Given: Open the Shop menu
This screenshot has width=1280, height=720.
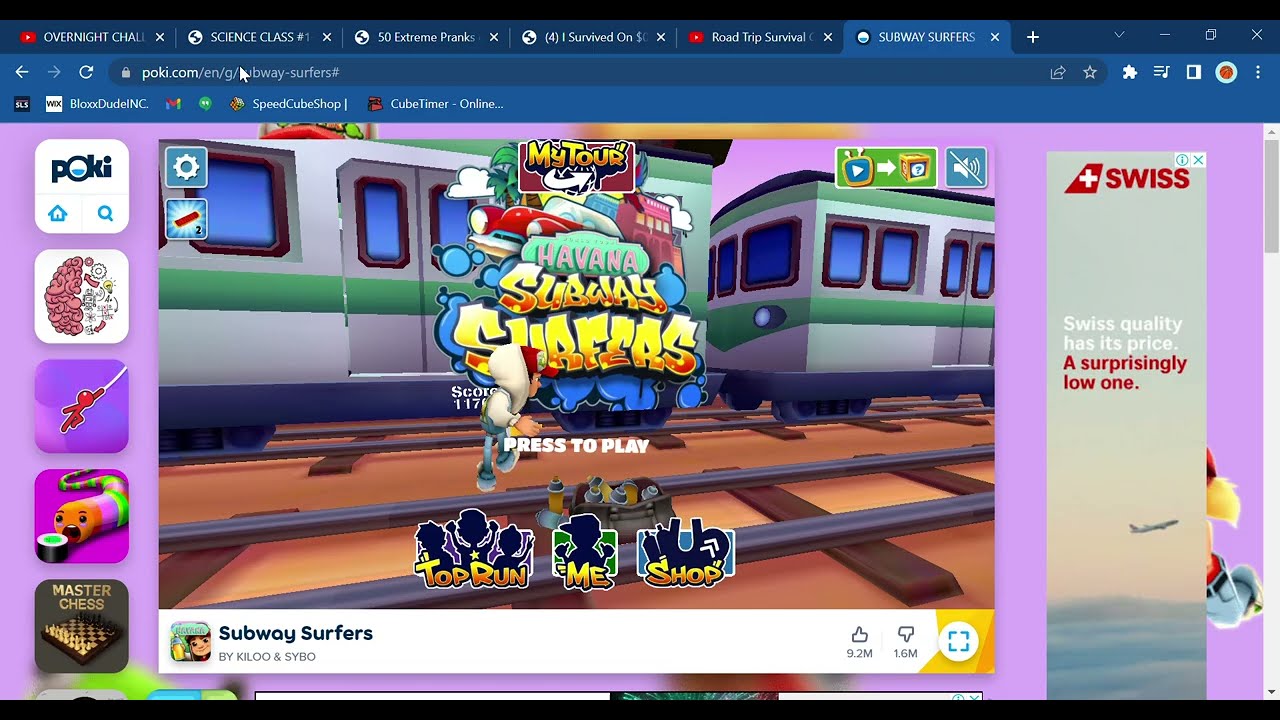Looking at the screenshot, I should click(x=685, y=552).
